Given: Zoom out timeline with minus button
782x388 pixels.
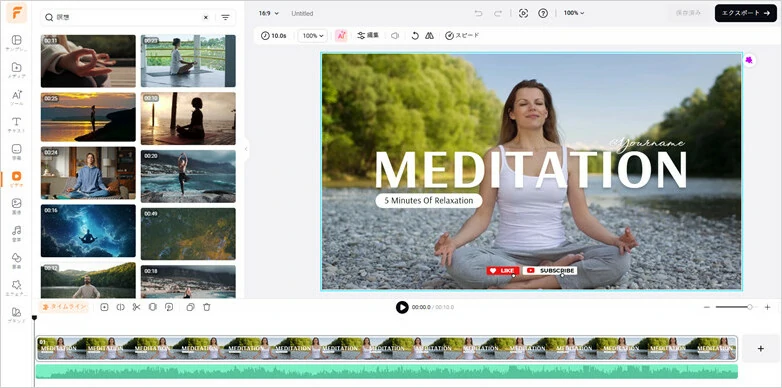Looking at the screenshot, I should pyautogui.click(x=707, y=307).
